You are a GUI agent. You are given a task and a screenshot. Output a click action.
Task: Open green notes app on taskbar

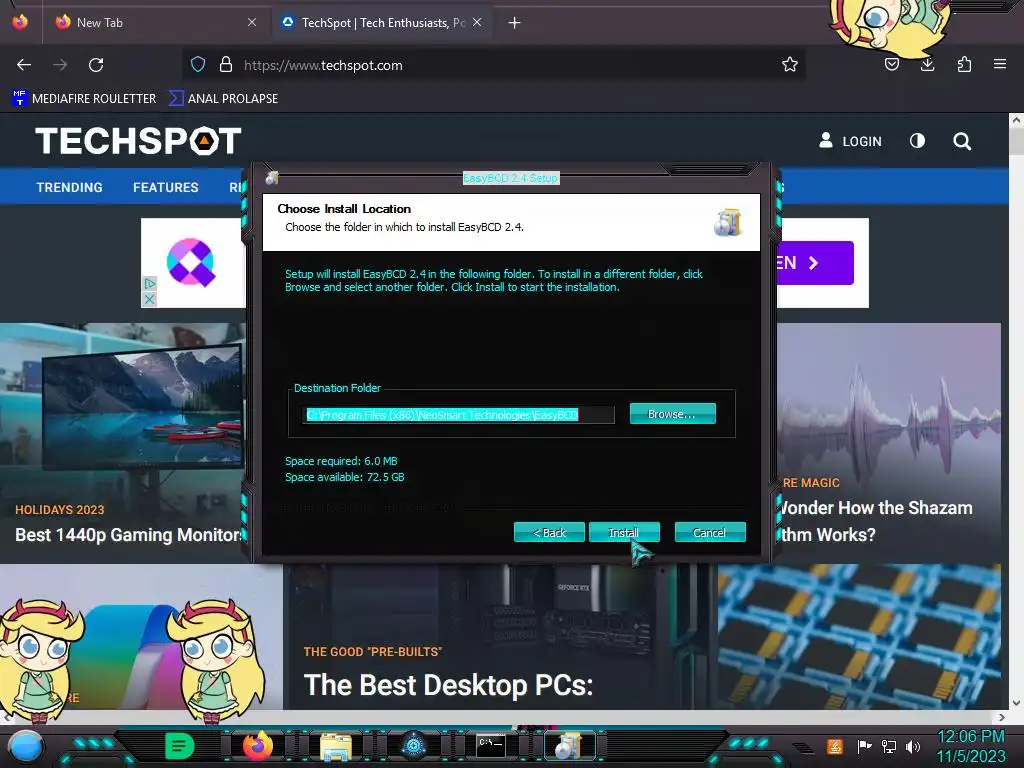click(180, 746)
